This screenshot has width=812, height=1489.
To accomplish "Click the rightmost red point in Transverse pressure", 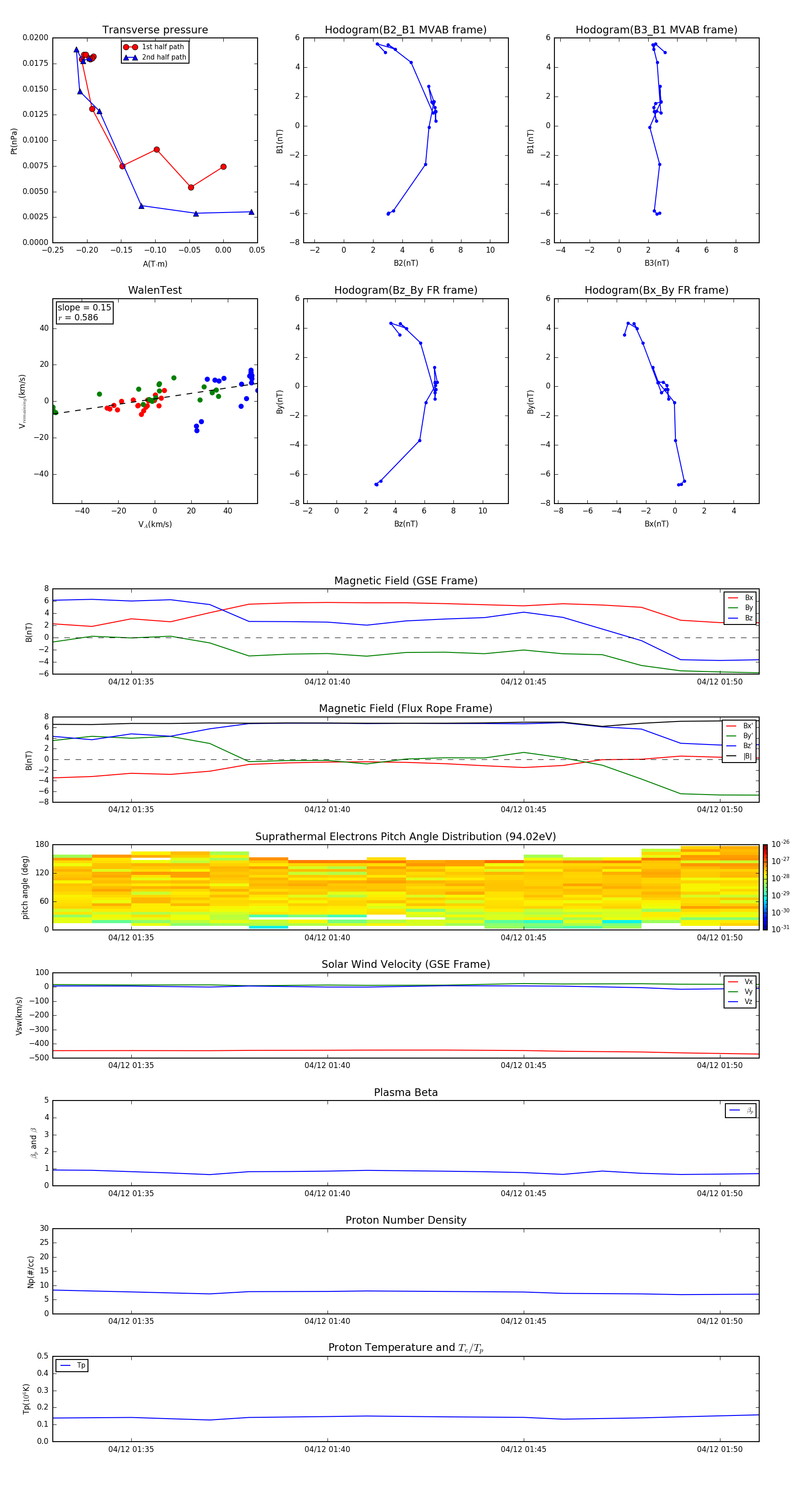I will 224,167.
